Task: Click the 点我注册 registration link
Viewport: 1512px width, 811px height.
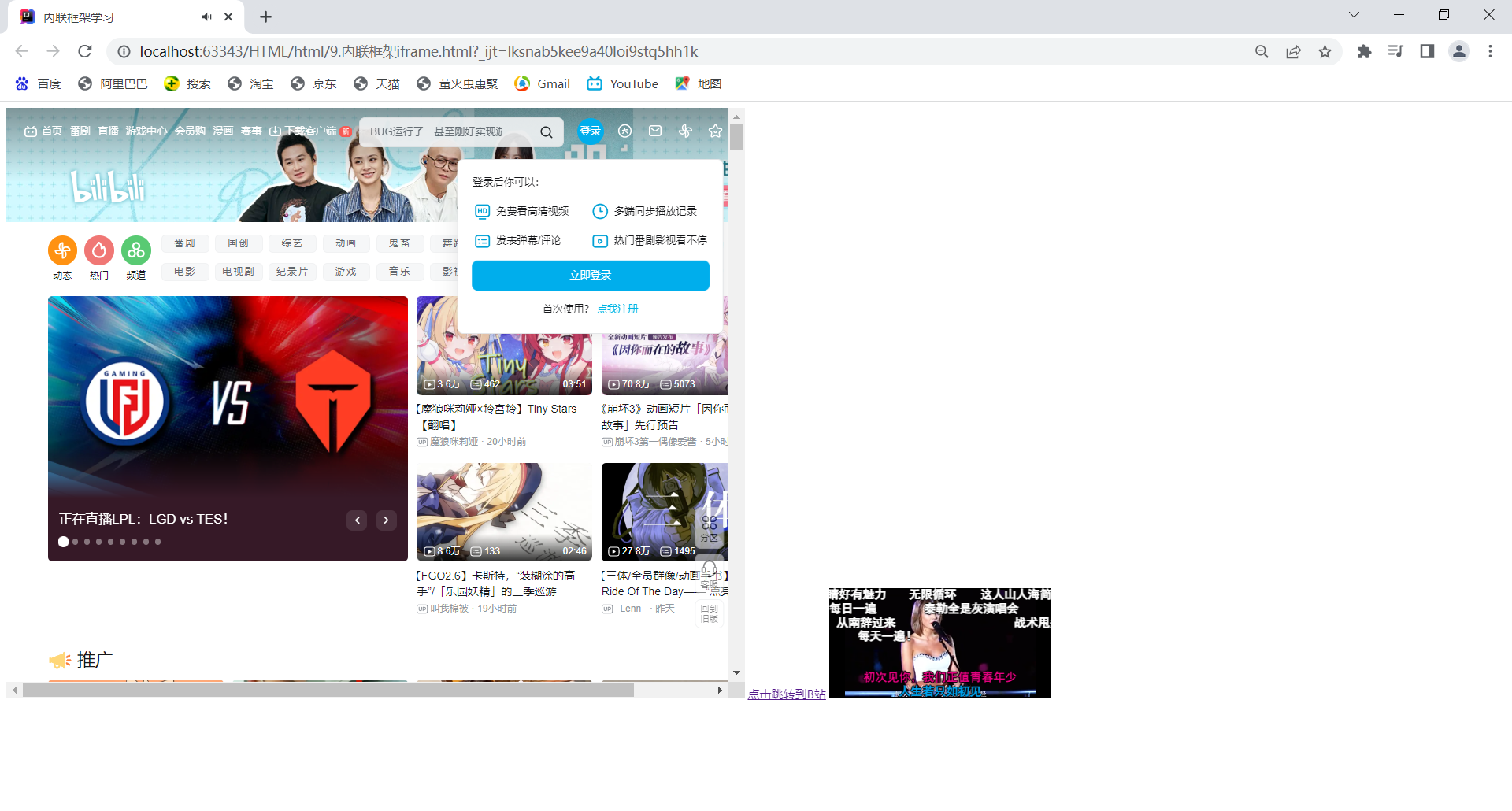Action: 617,309
